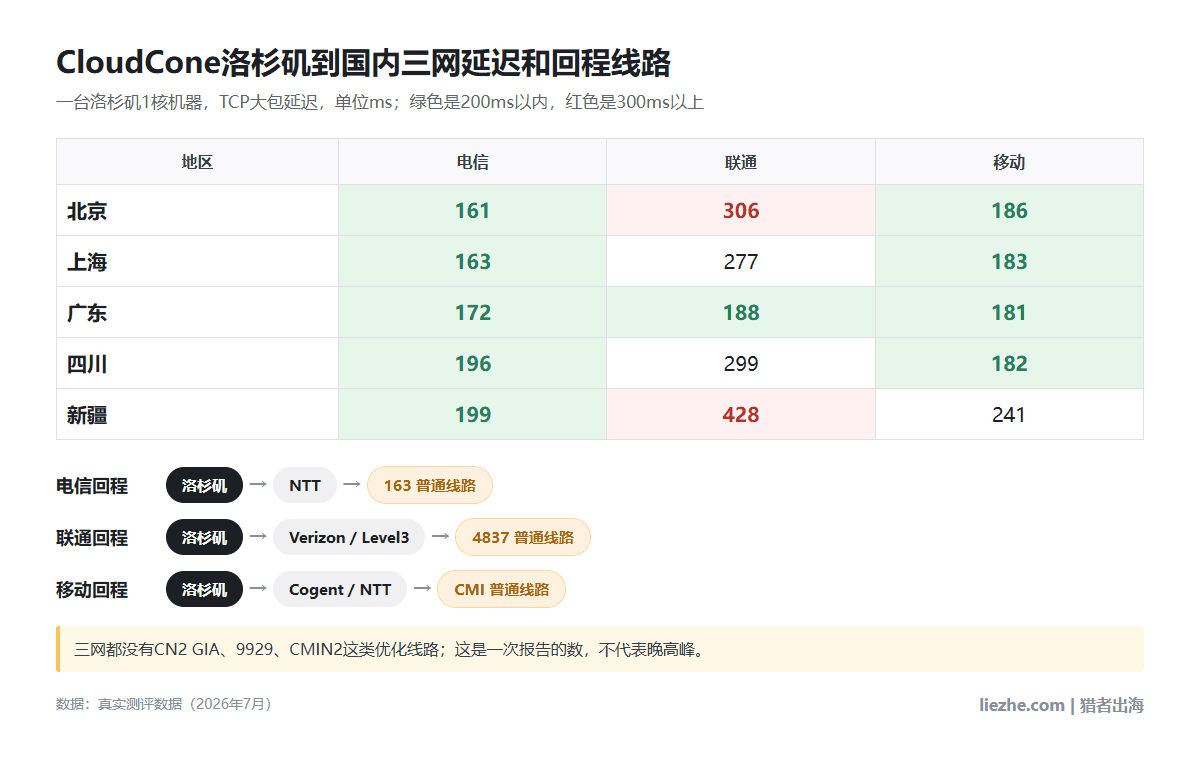Select the "Cogent / NTT" pill
The height and width of the screenshot is (759, 1200).
point(340,589)
